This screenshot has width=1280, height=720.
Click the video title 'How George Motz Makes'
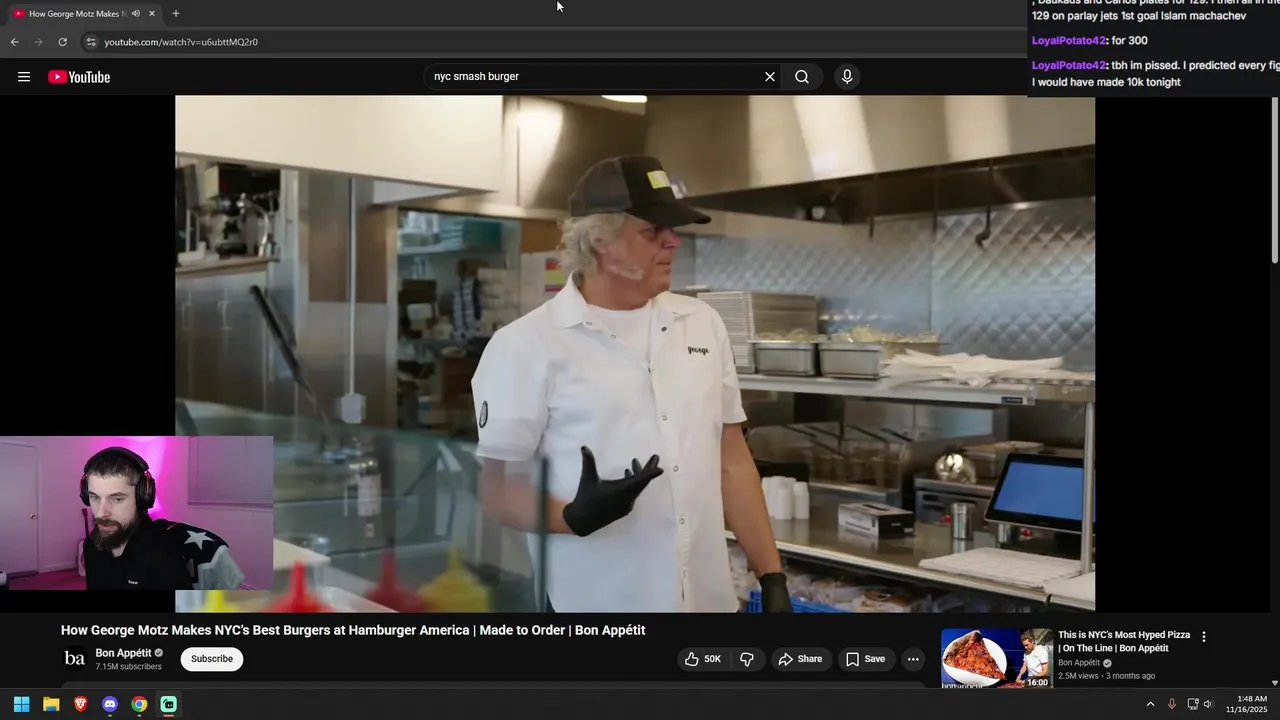coord(353,630)
